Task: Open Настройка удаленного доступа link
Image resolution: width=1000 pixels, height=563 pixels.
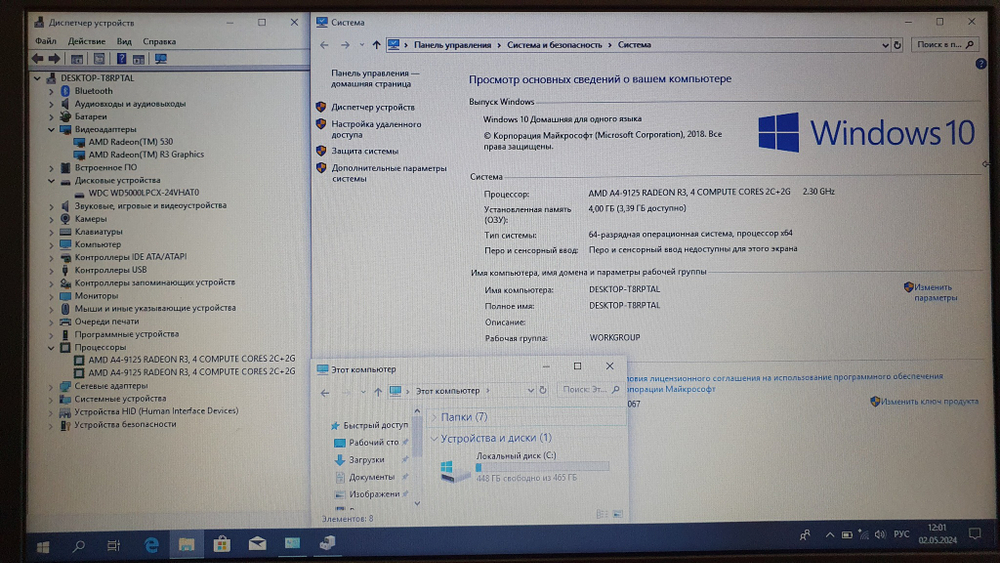Action: 376,129
